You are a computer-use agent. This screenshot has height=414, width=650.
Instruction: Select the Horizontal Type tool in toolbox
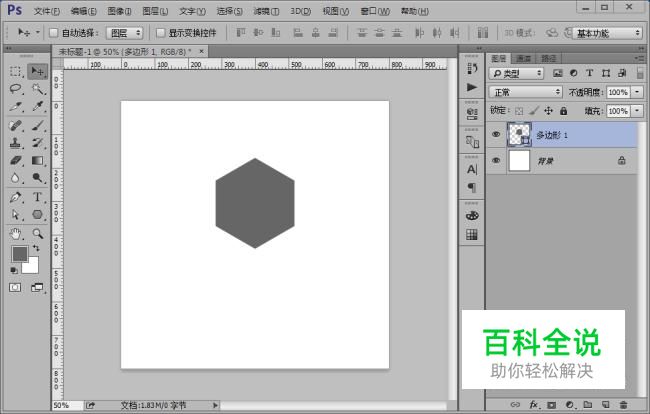click(38, 197)
